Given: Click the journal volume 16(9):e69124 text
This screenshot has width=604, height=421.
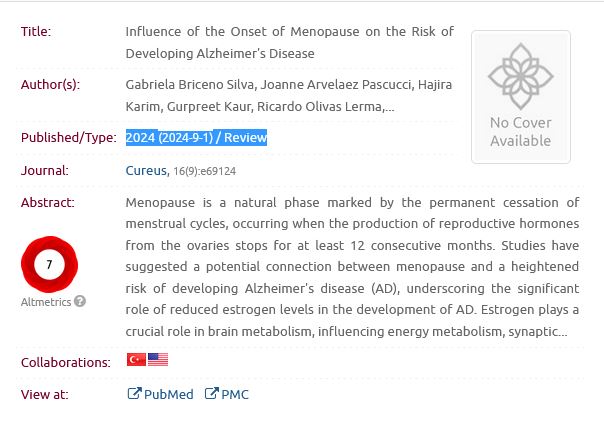Looking at the screenshot, I should point(204,172).
